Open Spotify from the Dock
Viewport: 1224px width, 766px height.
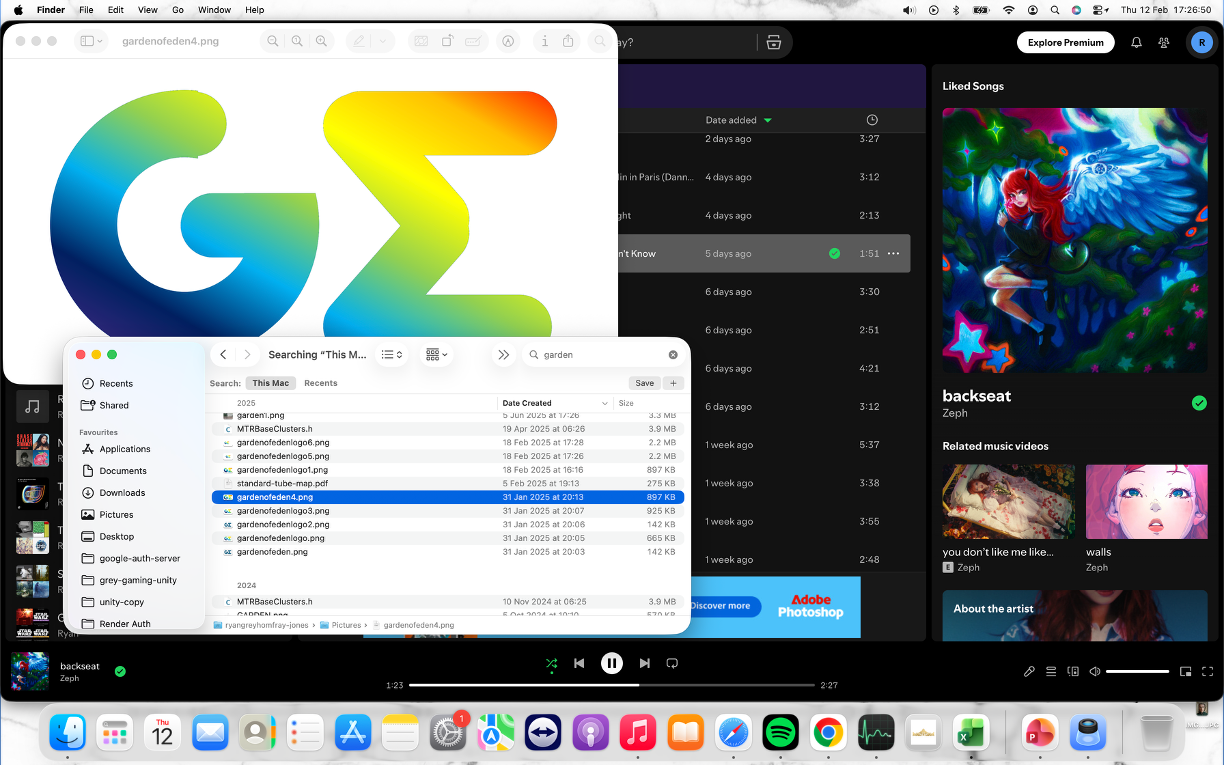pyautogui.click(x=781, y=733)
